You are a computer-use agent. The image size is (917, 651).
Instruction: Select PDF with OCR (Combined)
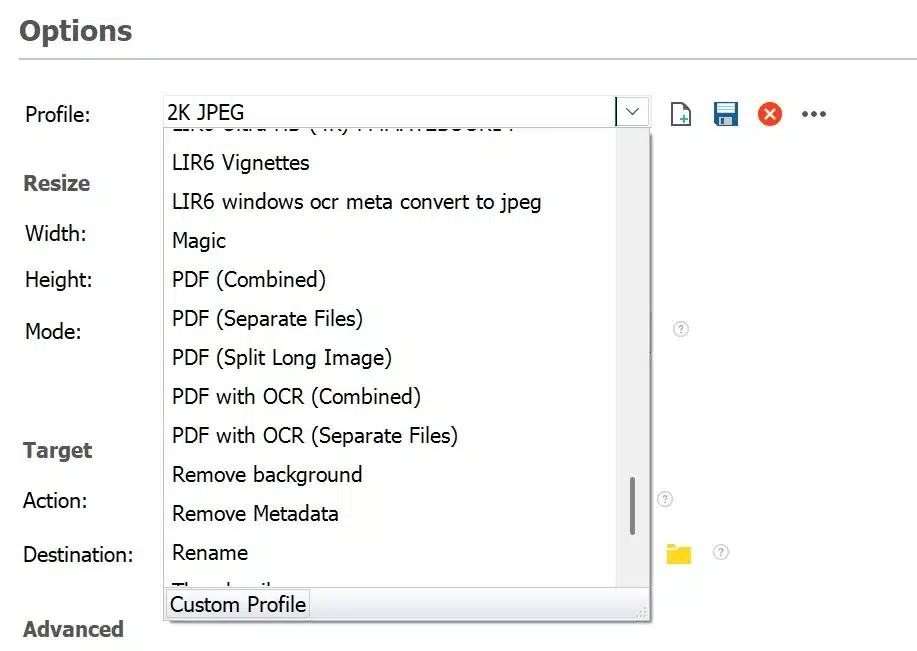[296, 397]
